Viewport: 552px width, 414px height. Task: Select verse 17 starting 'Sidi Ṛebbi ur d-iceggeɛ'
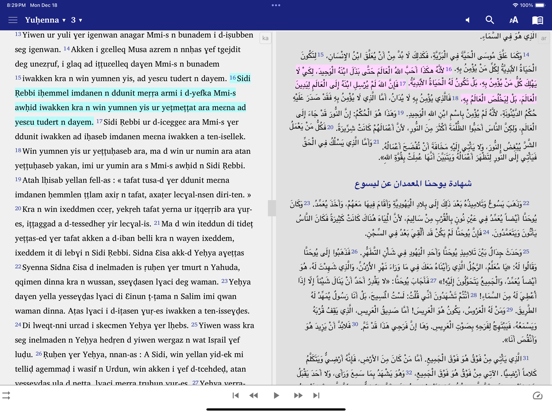tap(130, 129)
